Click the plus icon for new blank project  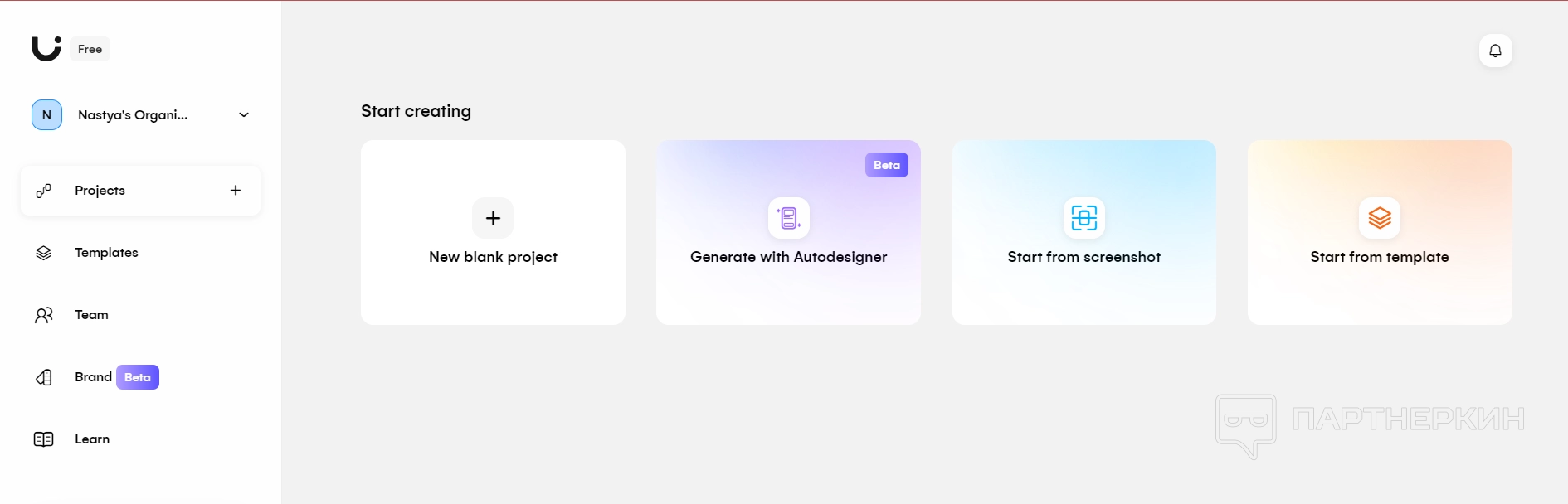(493, 218)
